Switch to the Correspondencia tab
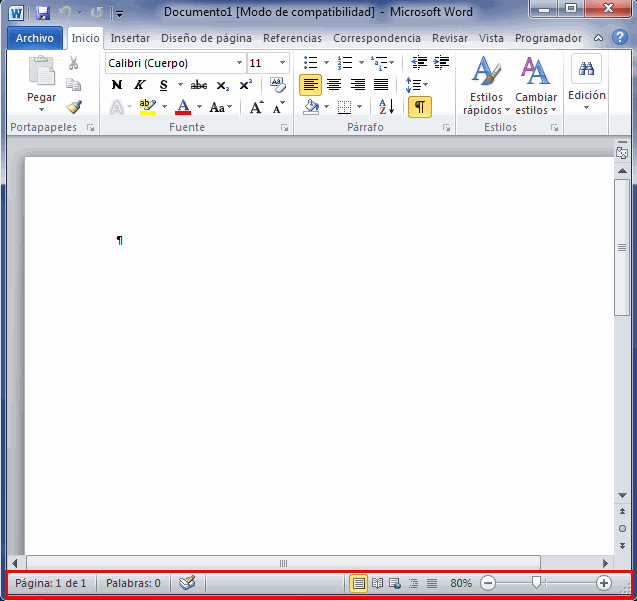637x601 pixels. coord(377,38)
